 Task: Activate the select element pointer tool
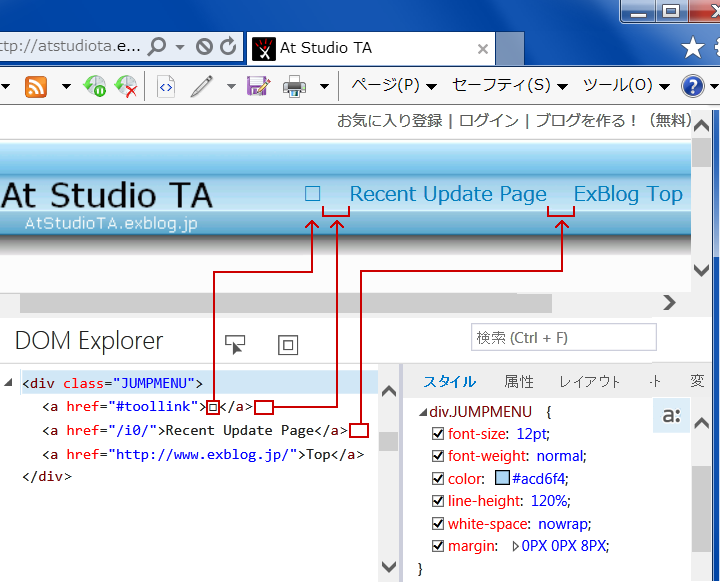[x=235, y=345]
